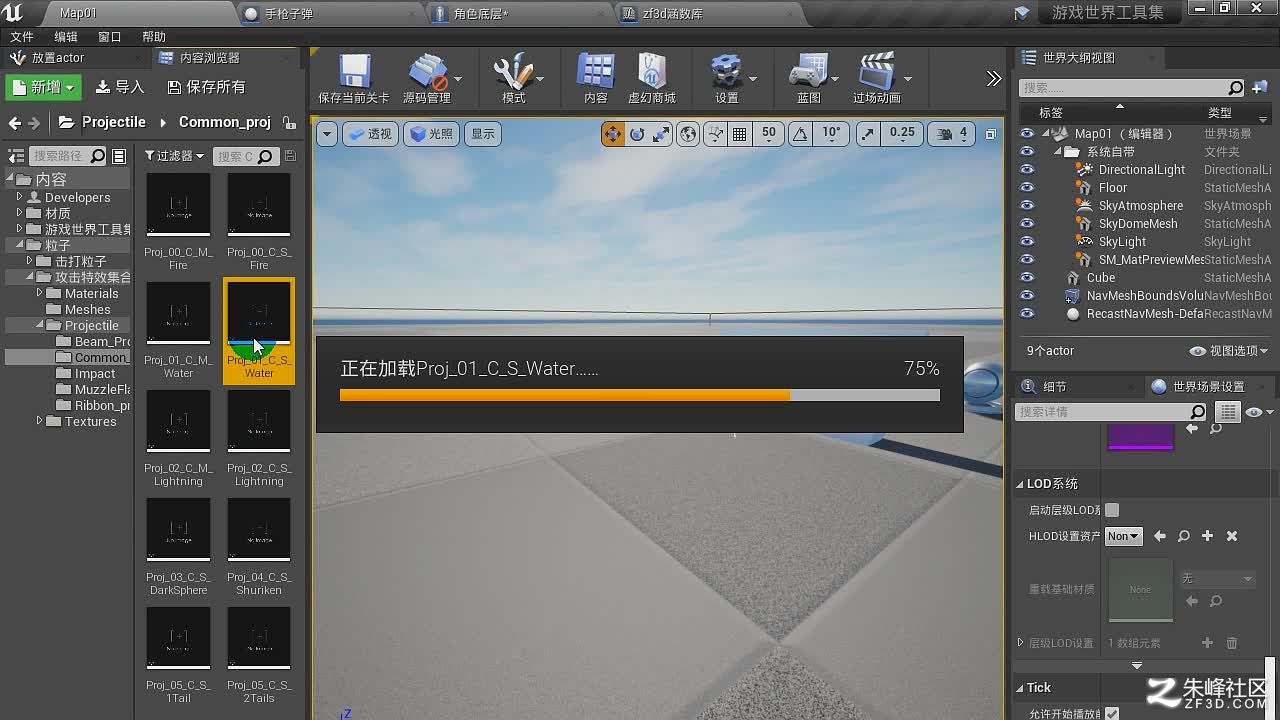Click the viewport Show button
Image resolution: width=1280 pixels, height=720 pixels.
pyautogui.click(x=483, y=134)
